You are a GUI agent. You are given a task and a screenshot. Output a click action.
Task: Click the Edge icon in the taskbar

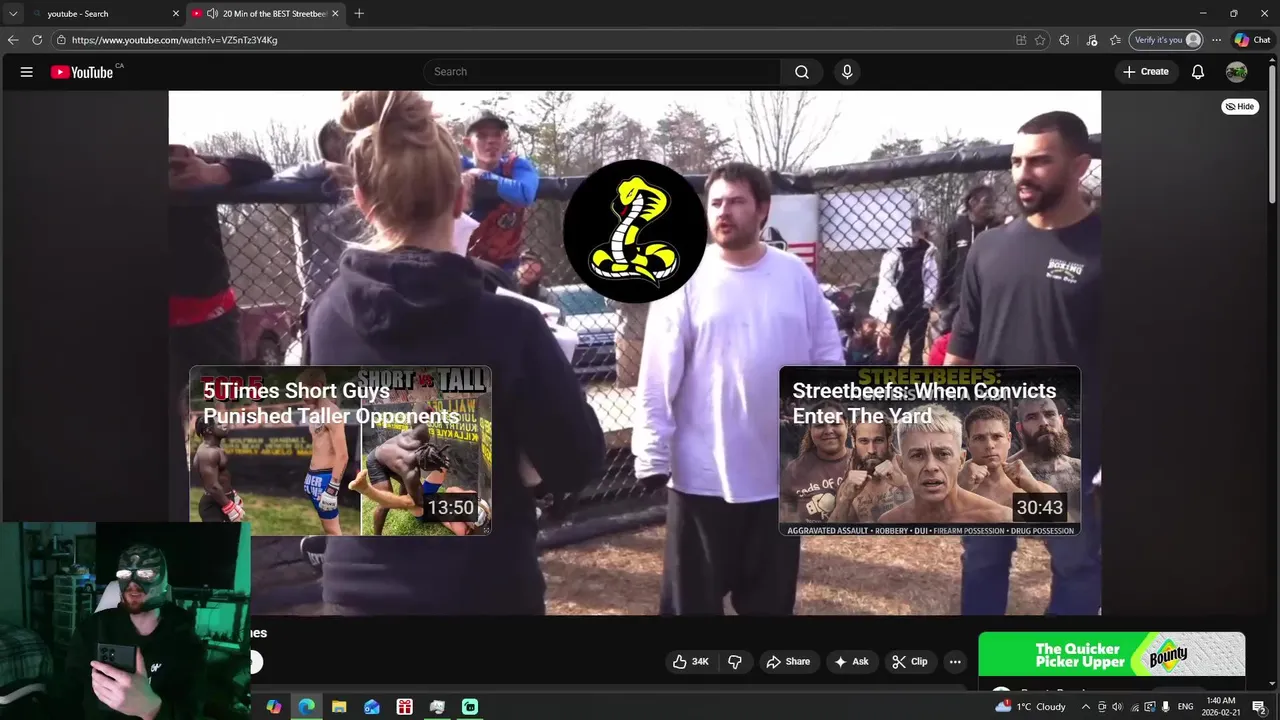point(306,707)
